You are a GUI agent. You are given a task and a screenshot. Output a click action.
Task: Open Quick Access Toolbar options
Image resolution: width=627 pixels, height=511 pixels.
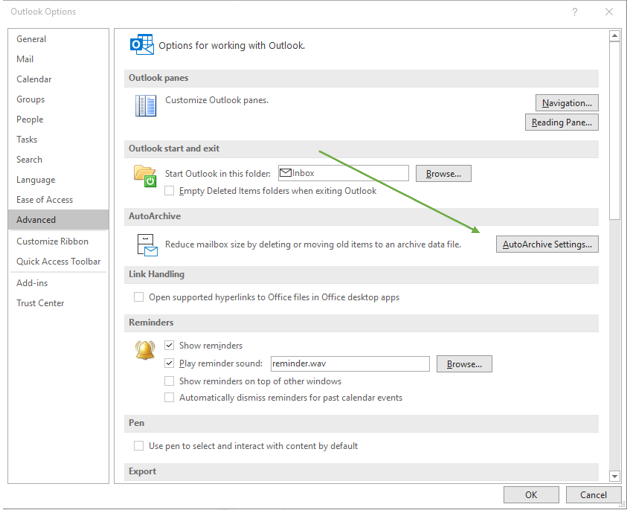[58, 261]
